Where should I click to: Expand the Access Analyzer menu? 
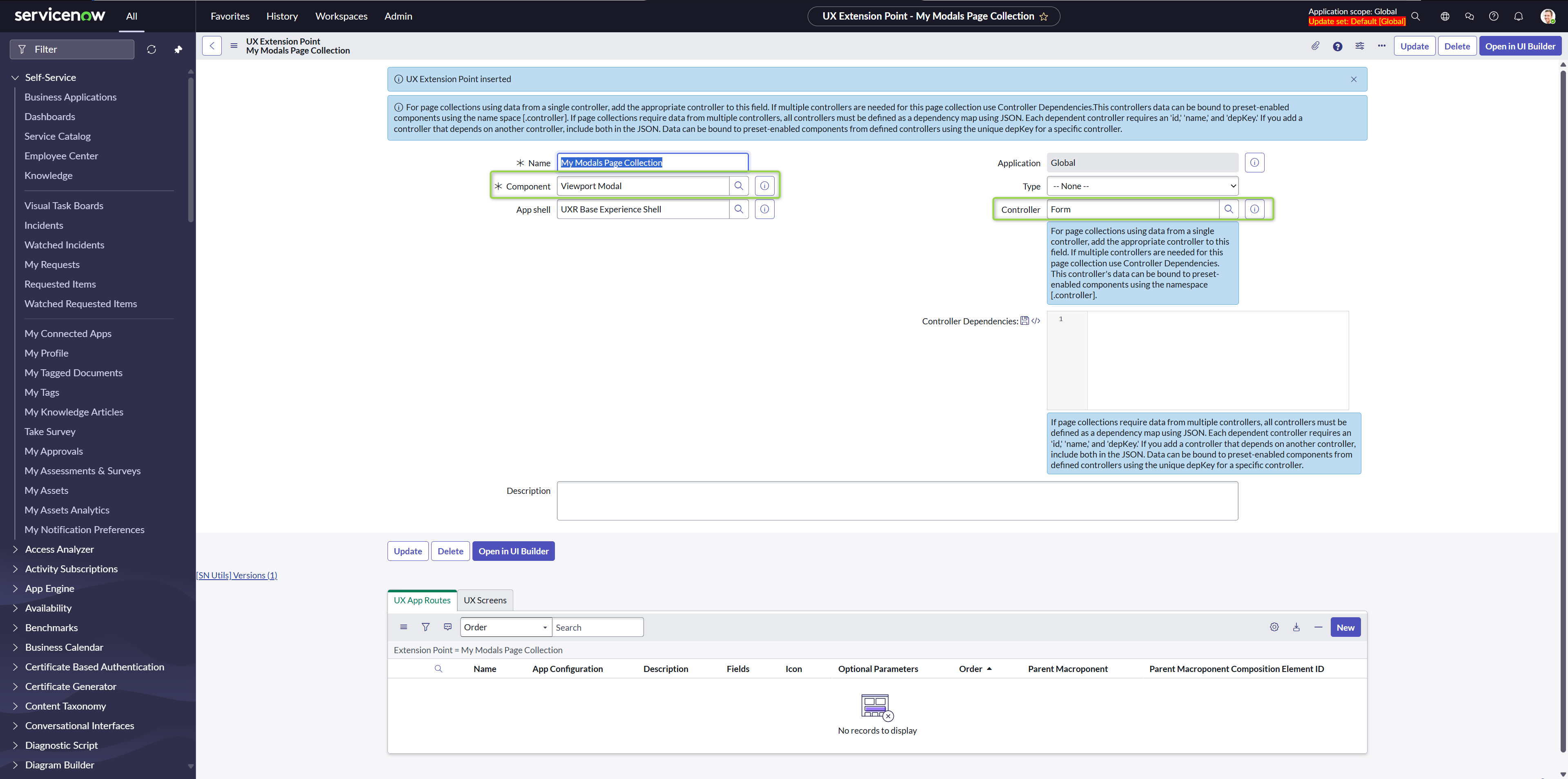coord(59,549)
